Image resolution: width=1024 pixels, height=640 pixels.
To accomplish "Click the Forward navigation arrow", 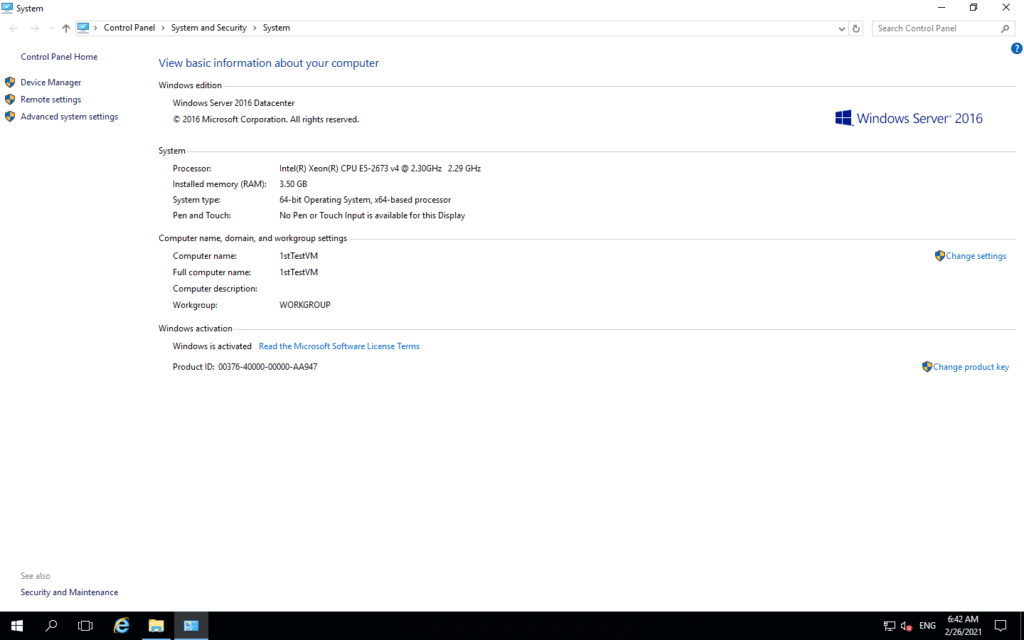I will pos(35,28).
